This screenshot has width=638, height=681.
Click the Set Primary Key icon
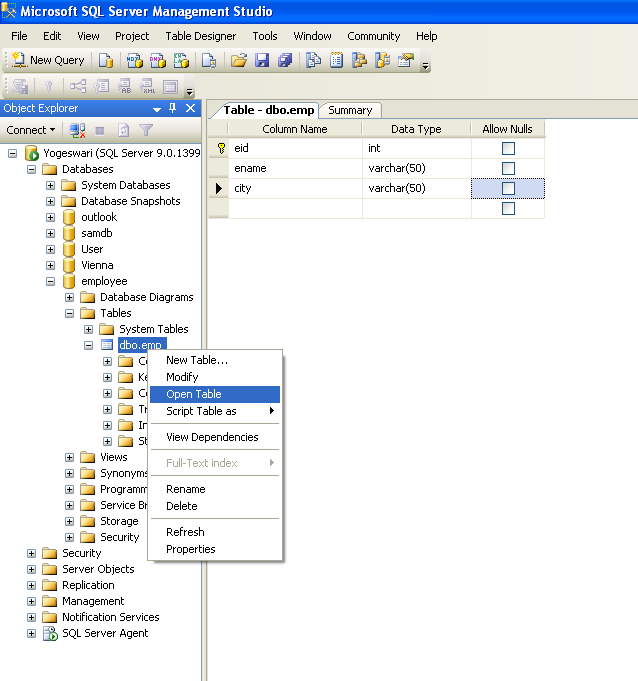pyautogui.click(x=48, y=86)
